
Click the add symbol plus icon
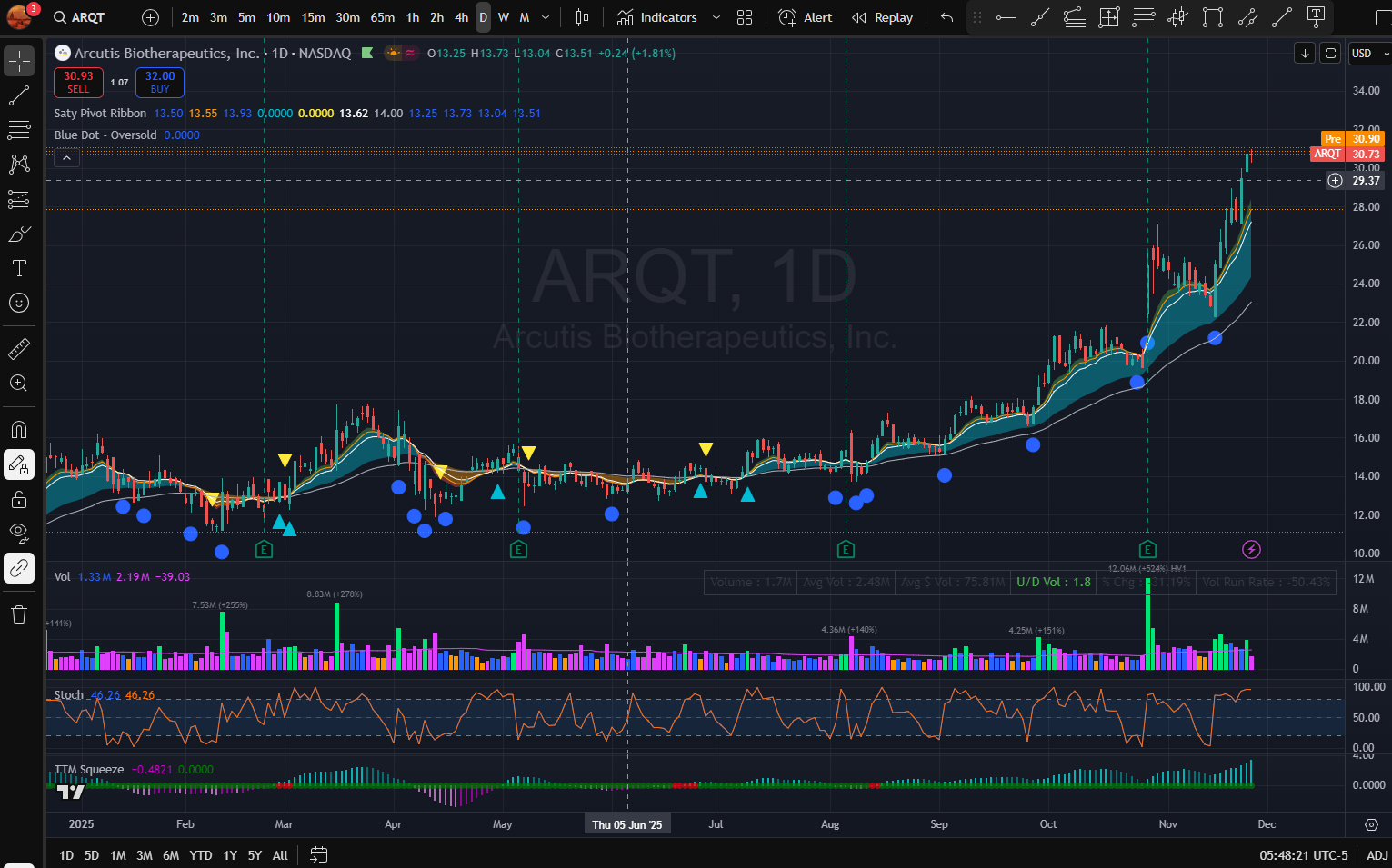point(151,17)
